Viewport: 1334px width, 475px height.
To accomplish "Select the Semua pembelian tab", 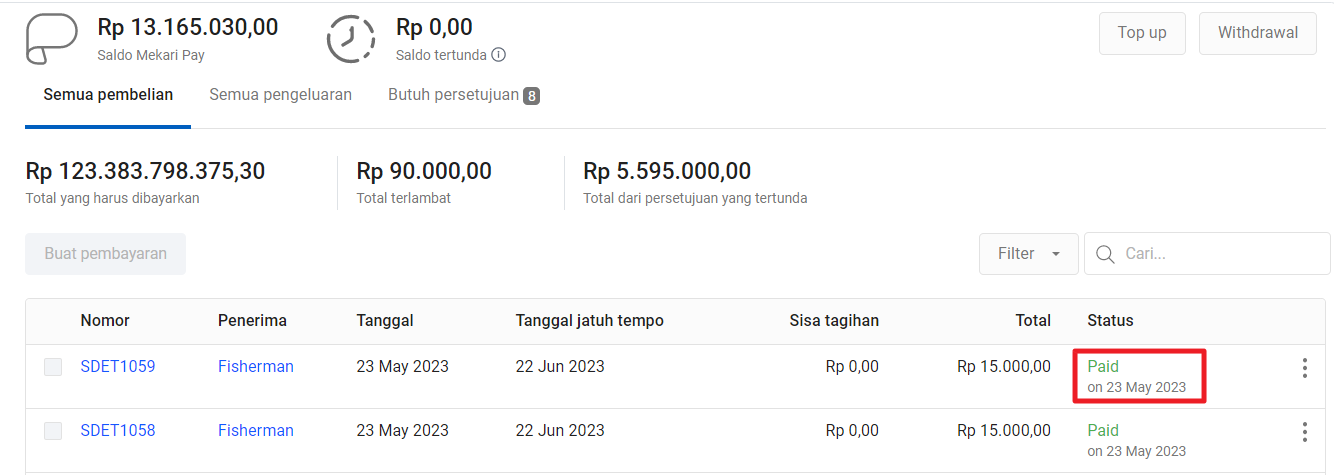I will tap(108, 95).
